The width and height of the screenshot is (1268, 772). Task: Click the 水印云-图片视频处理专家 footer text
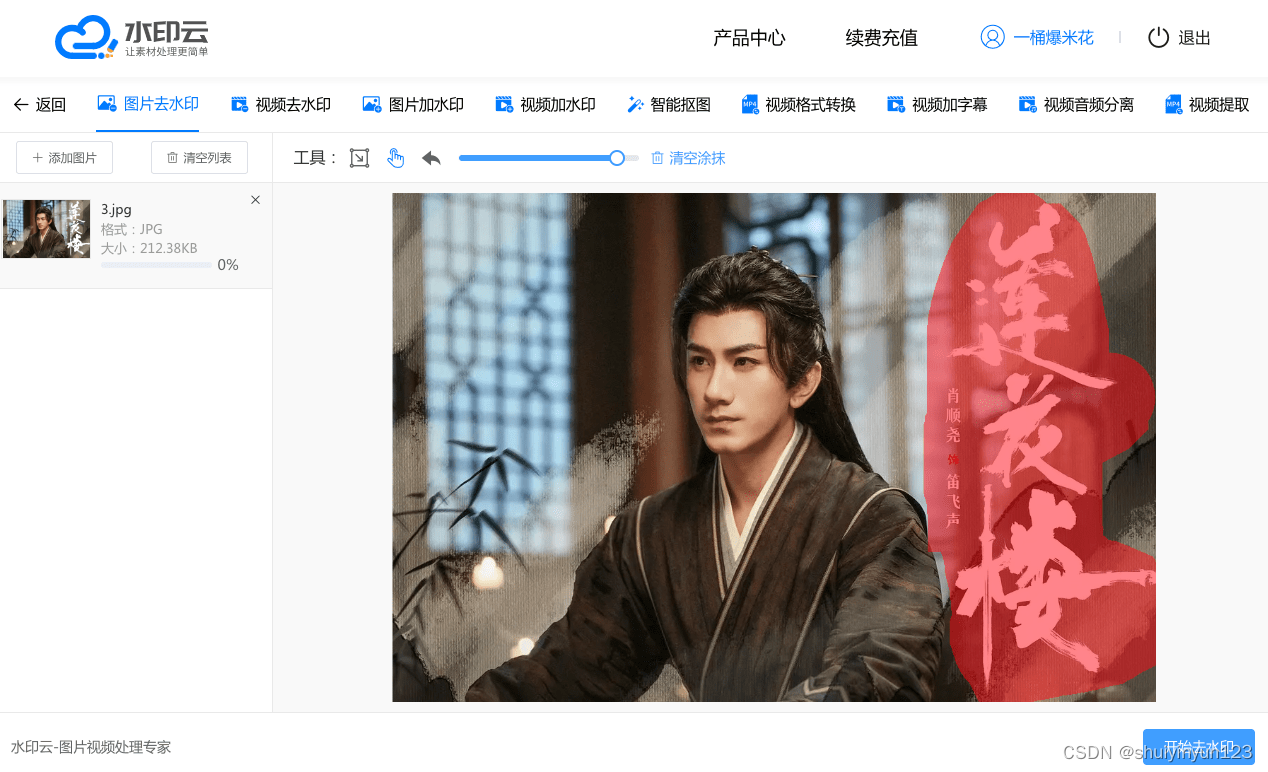click(91, 747)
